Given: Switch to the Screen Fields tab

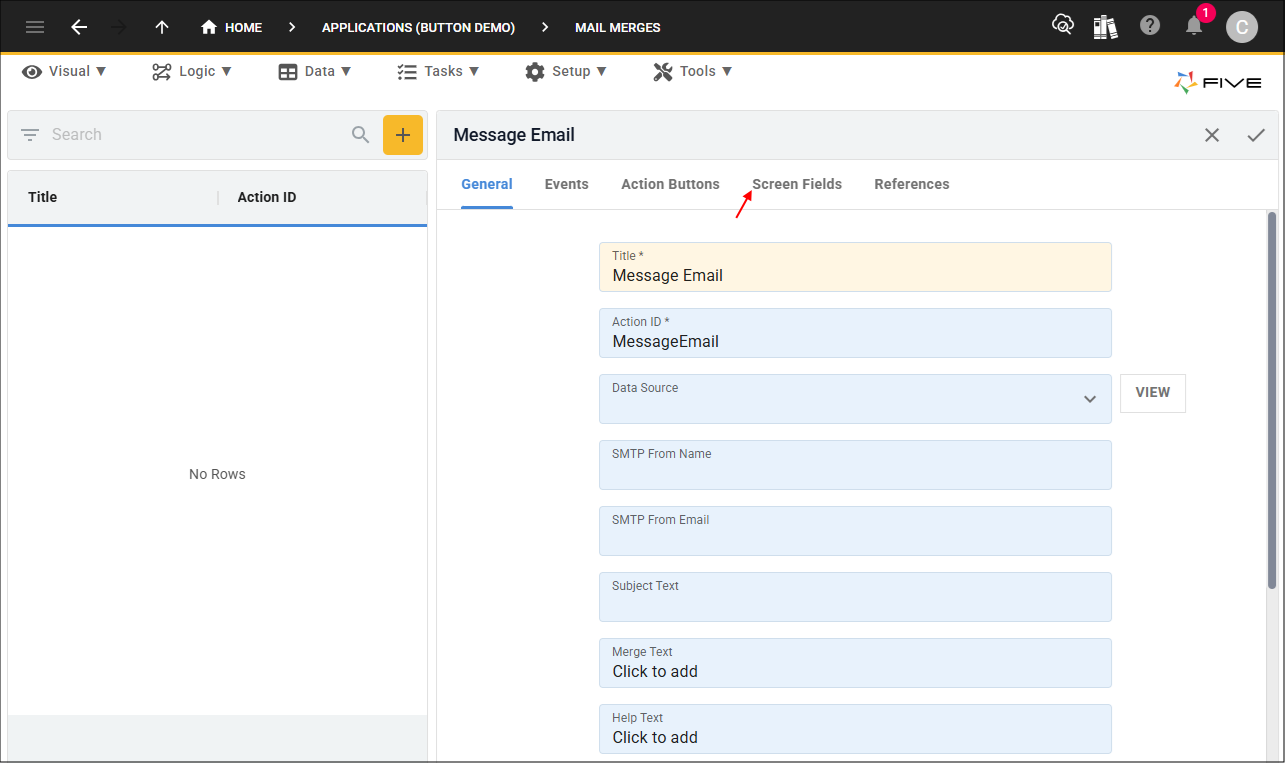Looking at the screenshot, I should tap(797, 185).
